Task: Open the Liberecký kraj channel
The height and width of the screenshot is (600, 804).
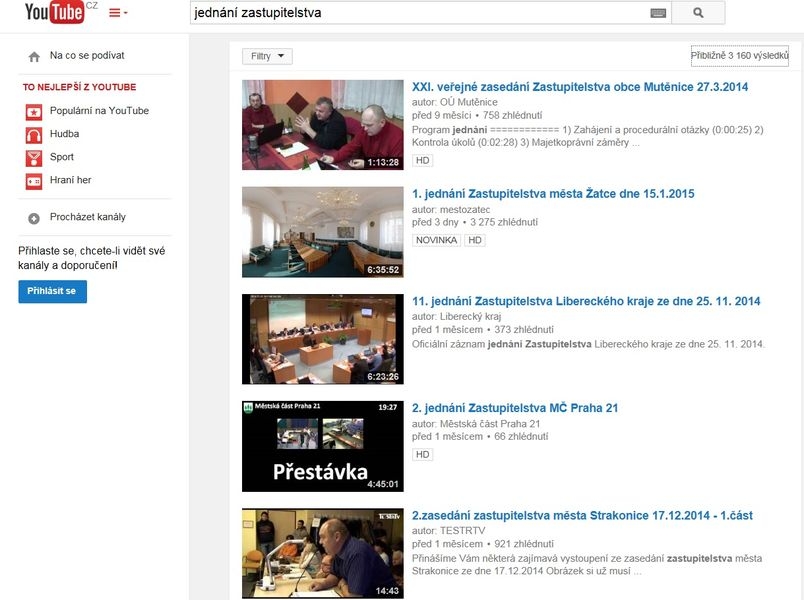Action: [x=470, y=316]
